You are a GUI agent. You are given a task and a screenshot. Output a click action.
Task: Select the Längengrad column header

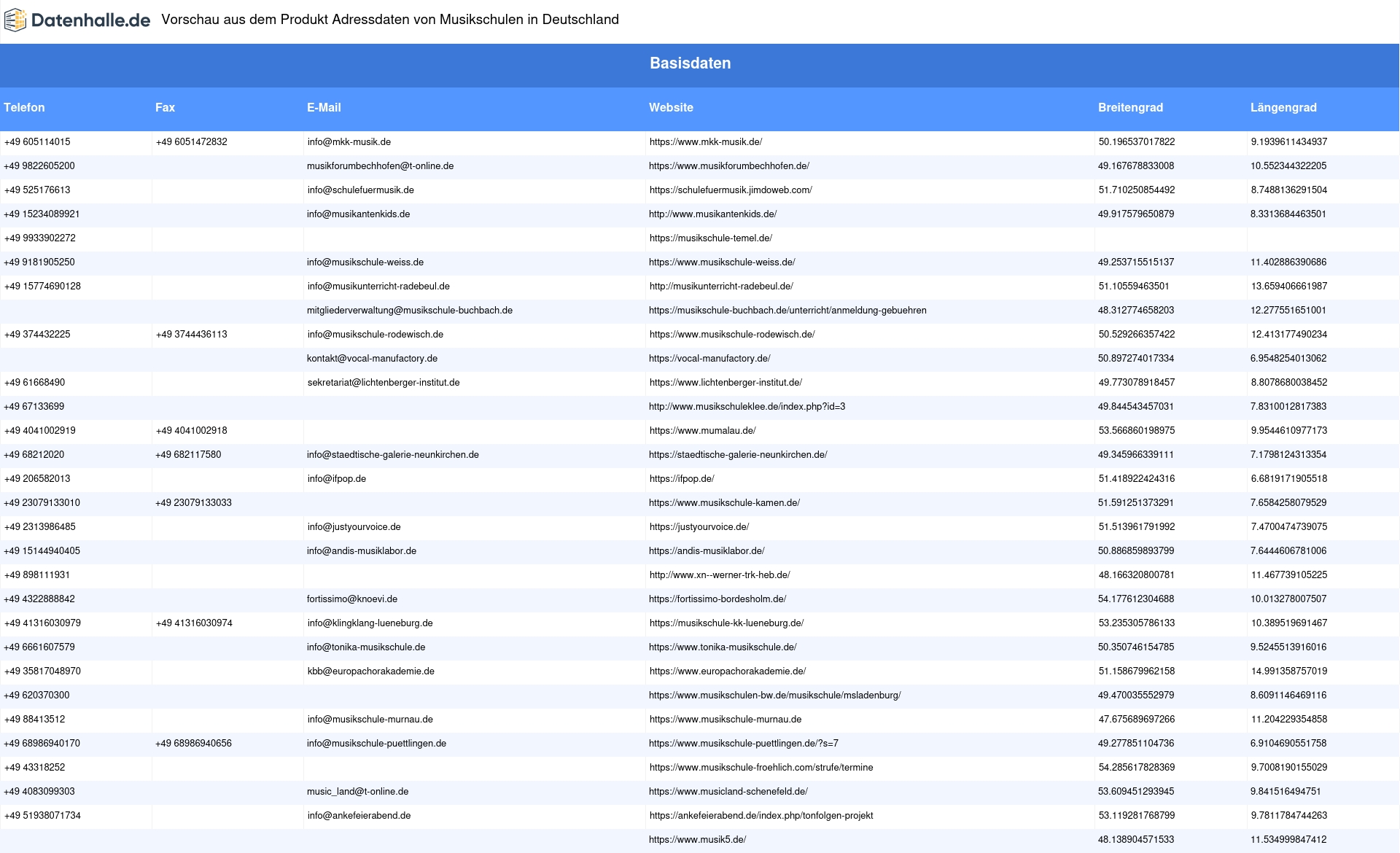point(1283,107)
